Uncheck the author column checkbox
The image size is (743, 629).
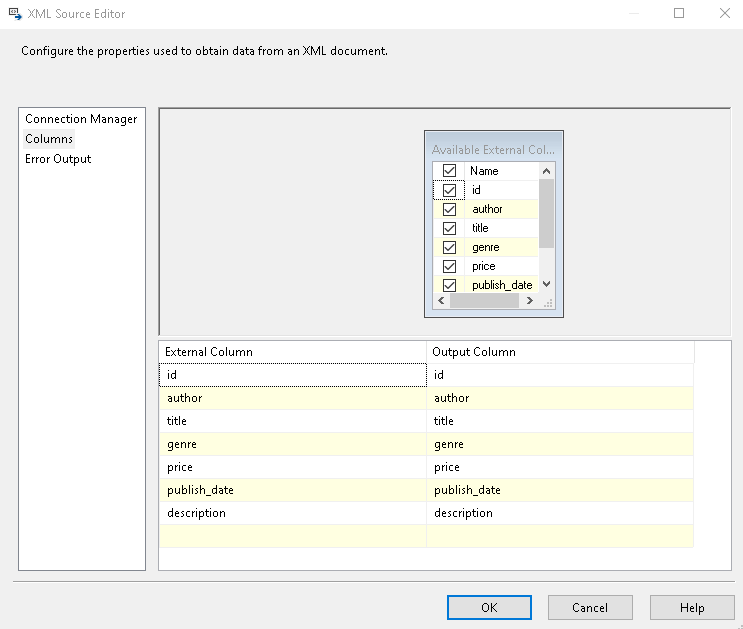(449, 209)
